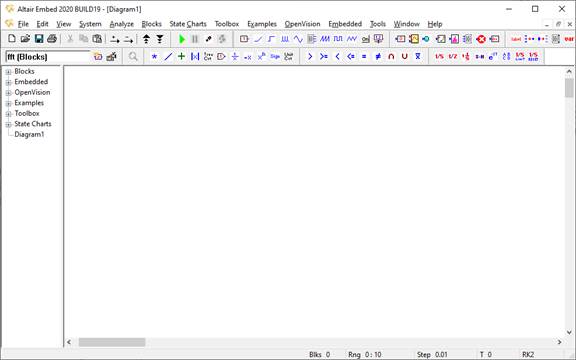
Task: Insert a step block icon
Action: (271, 39)
